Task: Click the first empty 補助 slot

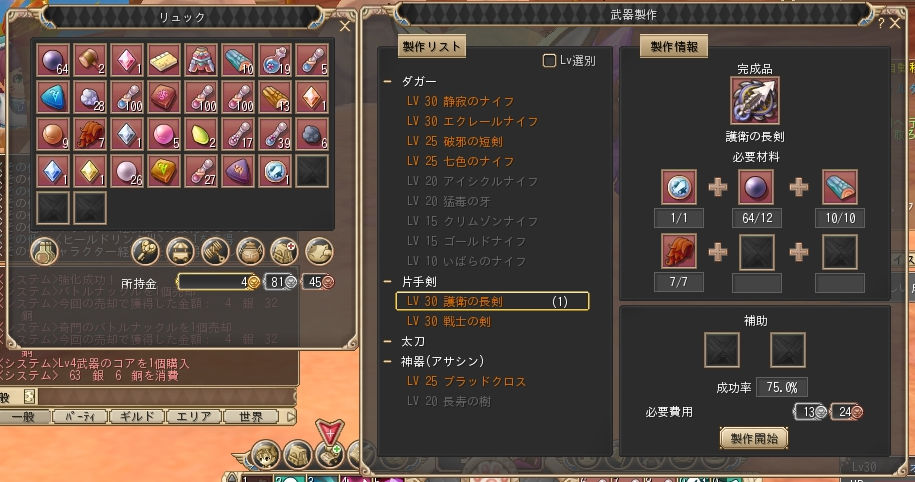Action: [x=722, y=350]
